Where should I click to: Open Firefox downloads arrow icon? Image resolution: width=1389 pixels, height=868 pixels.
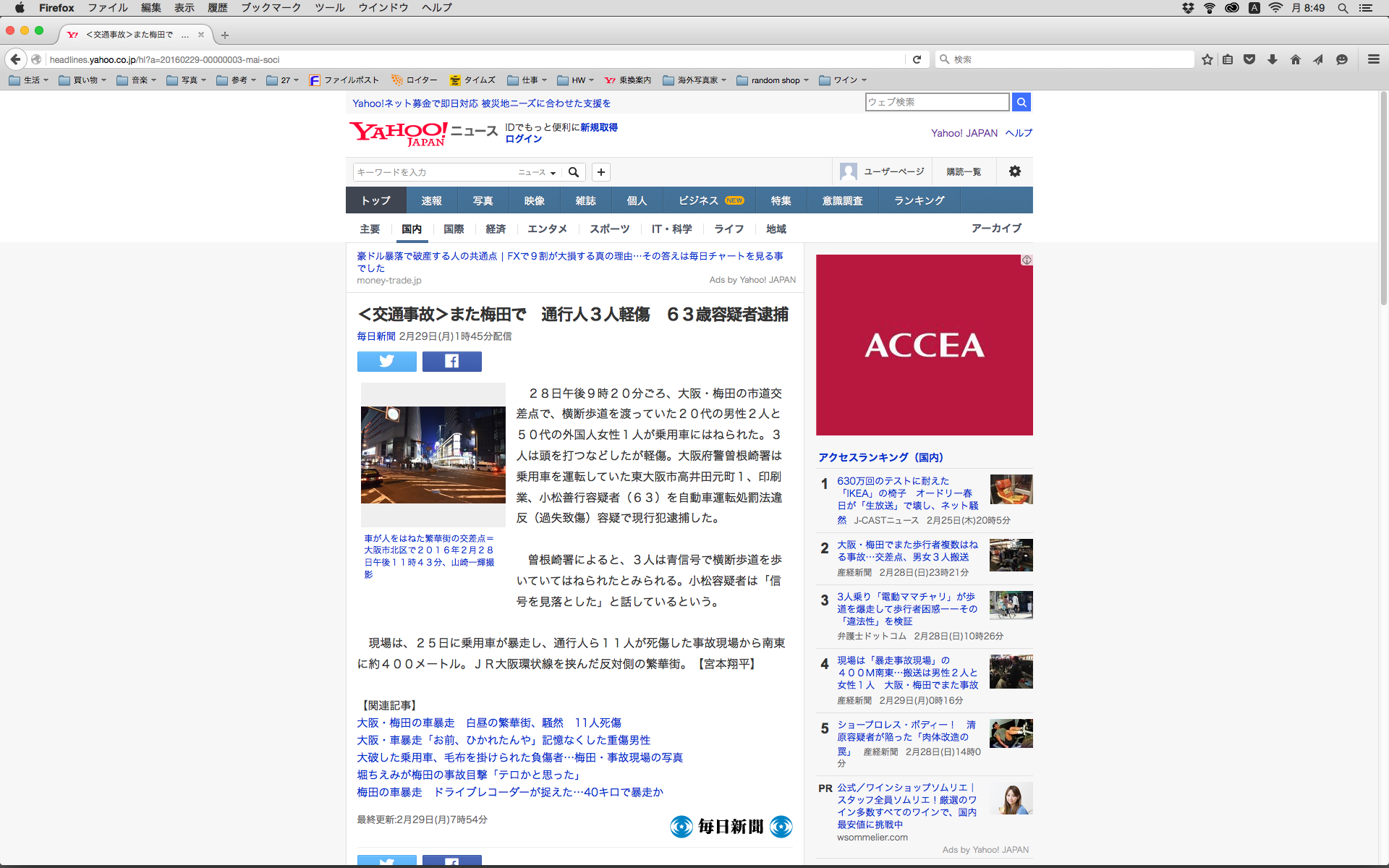pos(1273,59)
